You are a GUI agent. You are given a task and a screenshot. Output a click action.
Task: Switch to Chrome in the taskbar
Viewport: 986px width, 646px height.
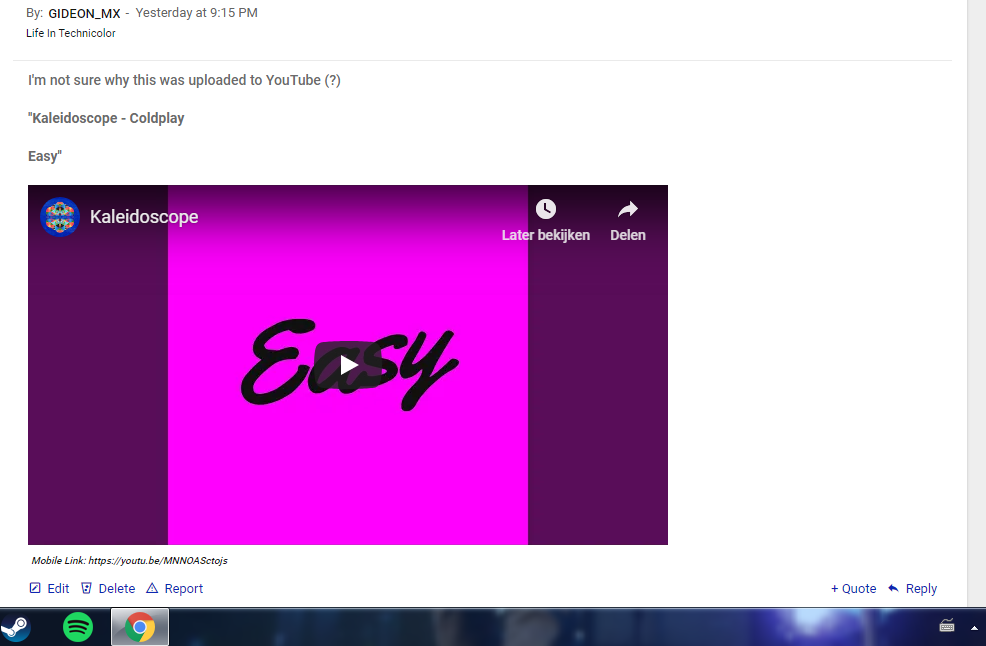tap(140, 627)
